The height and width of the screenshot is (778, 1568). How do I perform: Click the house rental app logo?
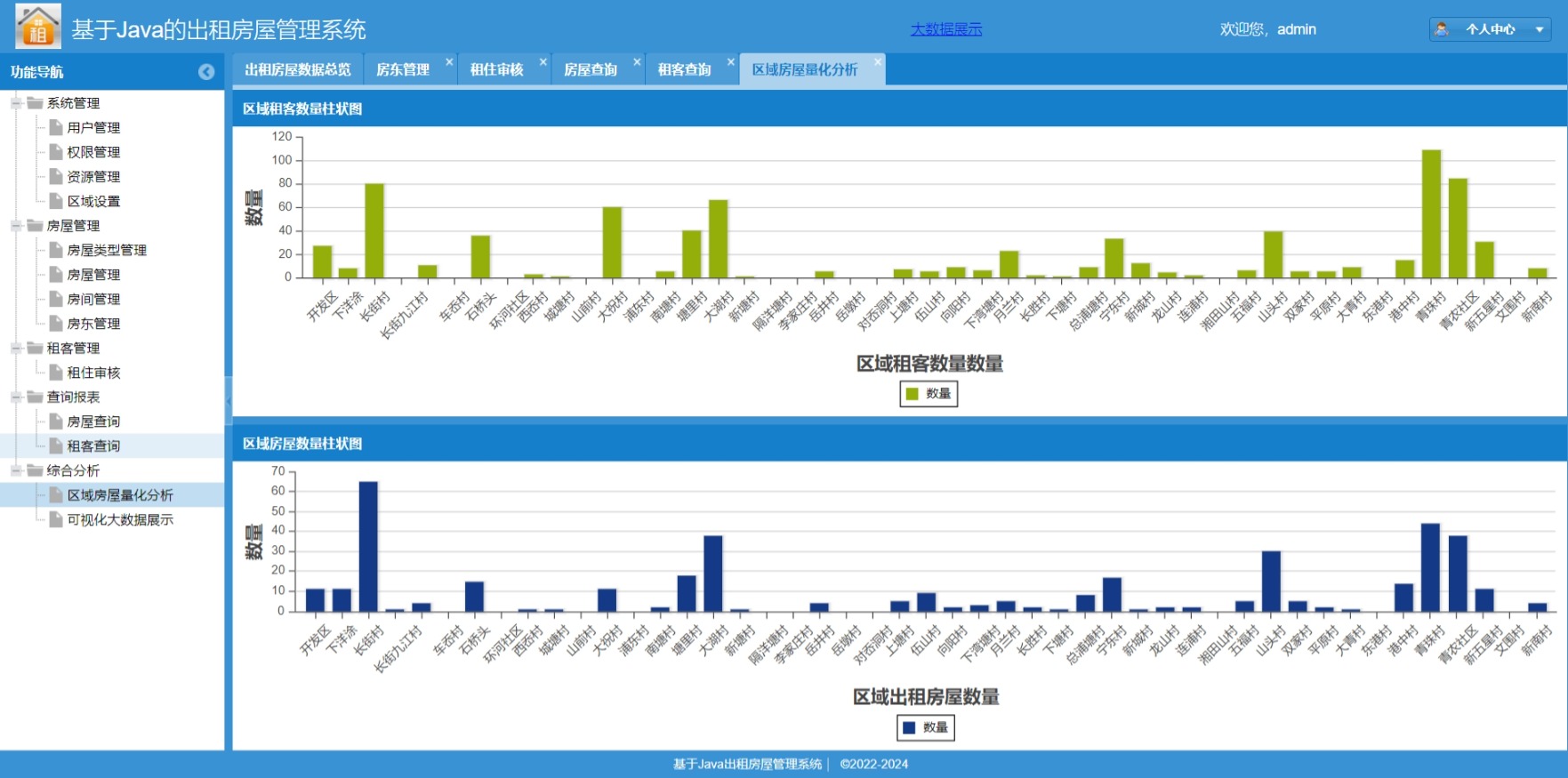[x=38, y=26]
